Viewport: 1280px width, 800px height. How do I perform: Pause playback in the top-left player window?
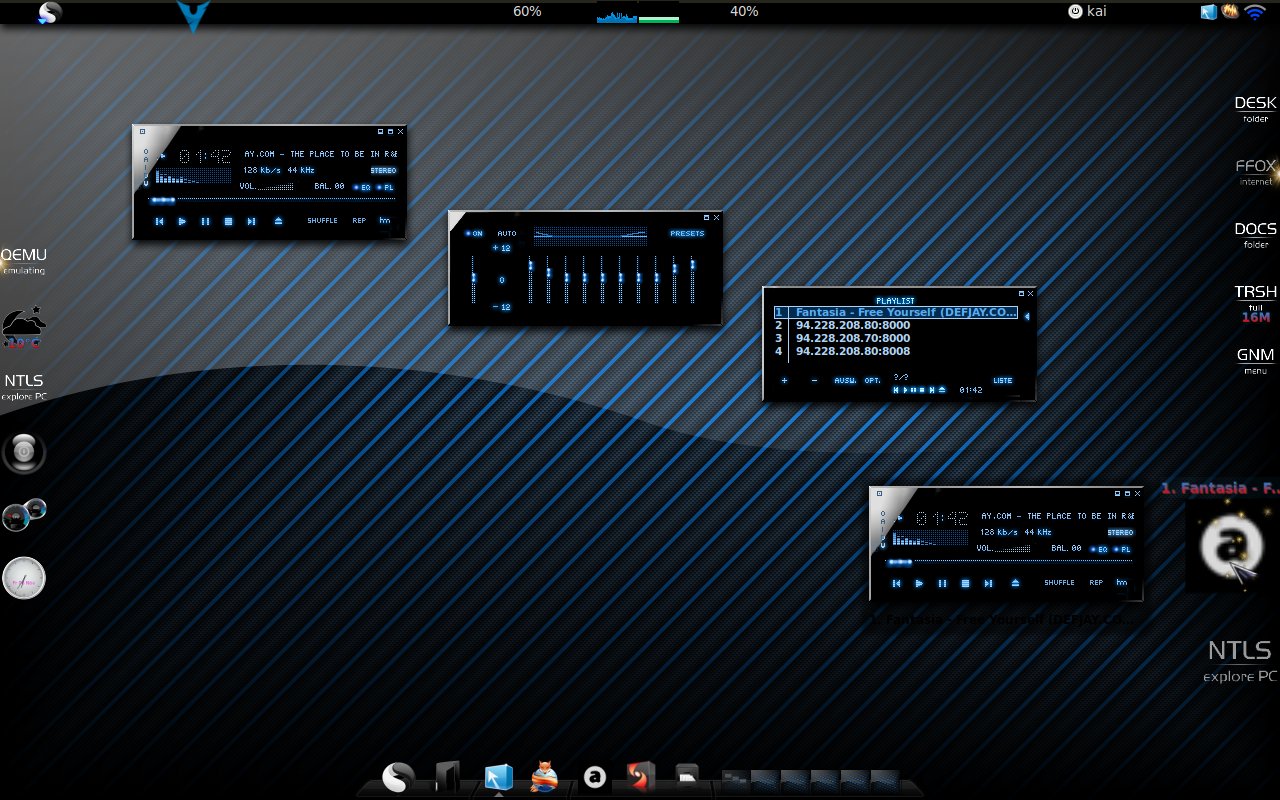pos(205,221)
